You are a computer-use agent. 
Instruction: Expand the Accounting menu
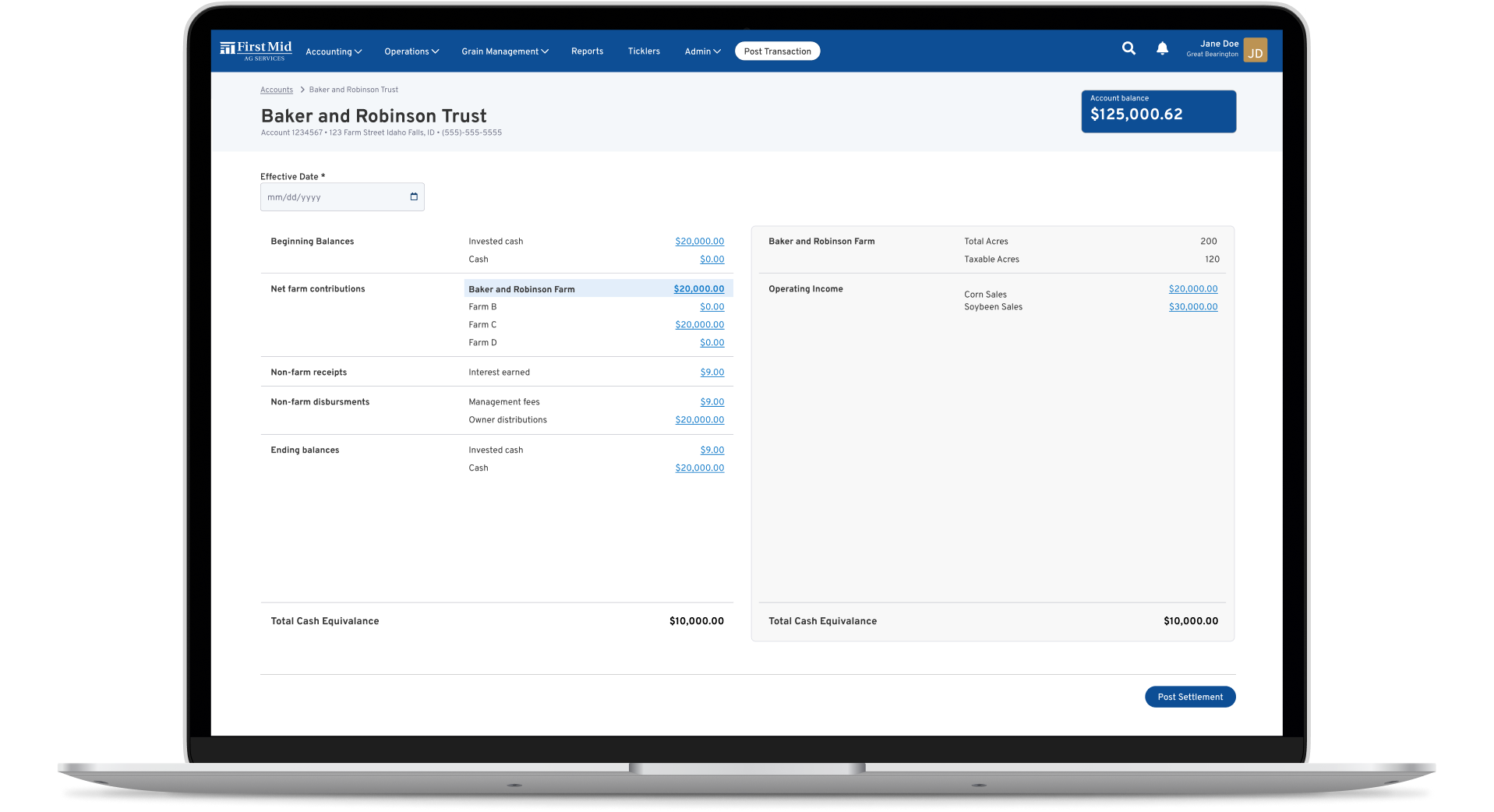click(x=333, y=51)
